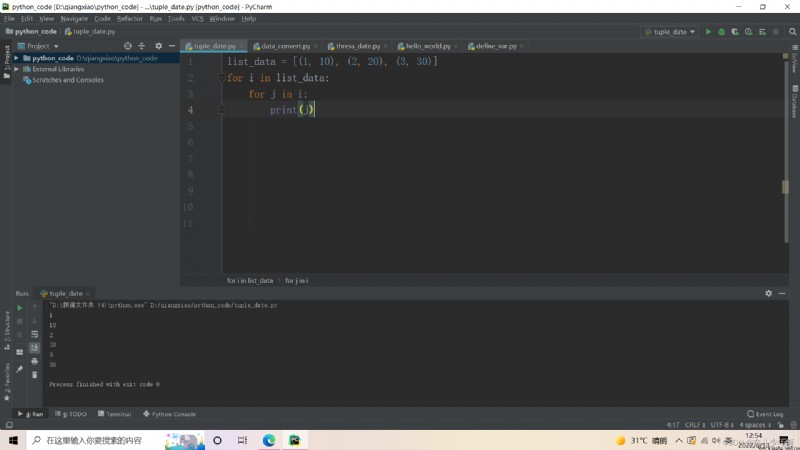The width and height of the screenshot is (800, 450).
Task: Open the Python Console tool window
Action: tap(169, 414)
